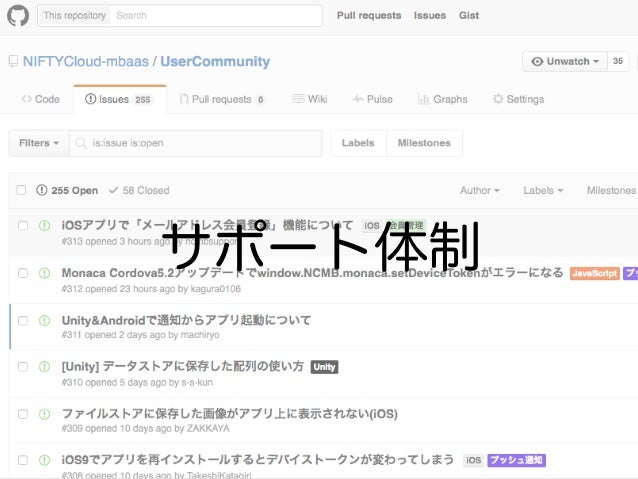Select the Issues 255 tab
Screen dimensions: 638x479
[x=119, y=99]
